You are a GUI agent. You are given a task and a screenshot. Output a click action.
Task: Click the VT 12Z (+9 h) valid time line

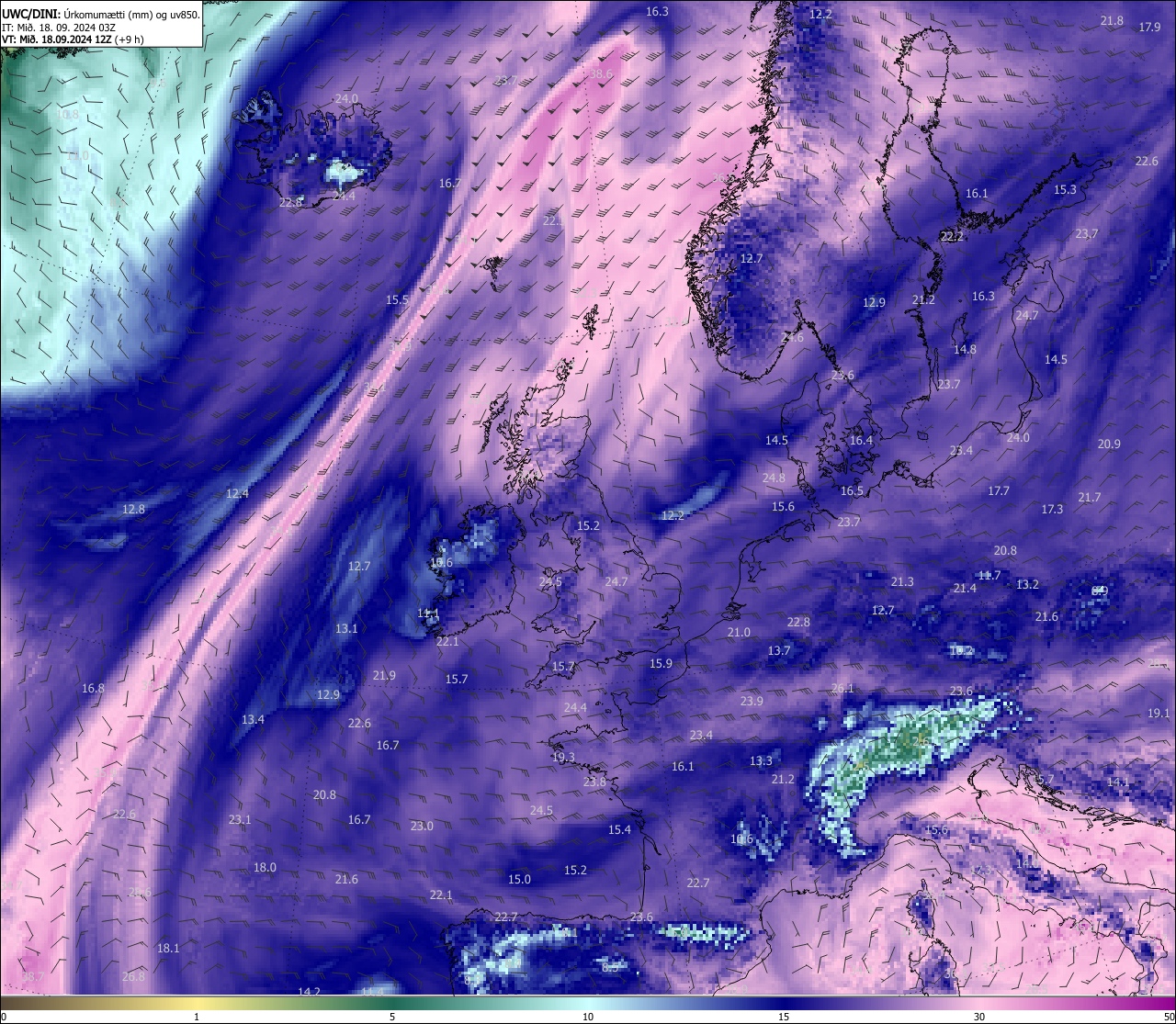coord(73,39)
